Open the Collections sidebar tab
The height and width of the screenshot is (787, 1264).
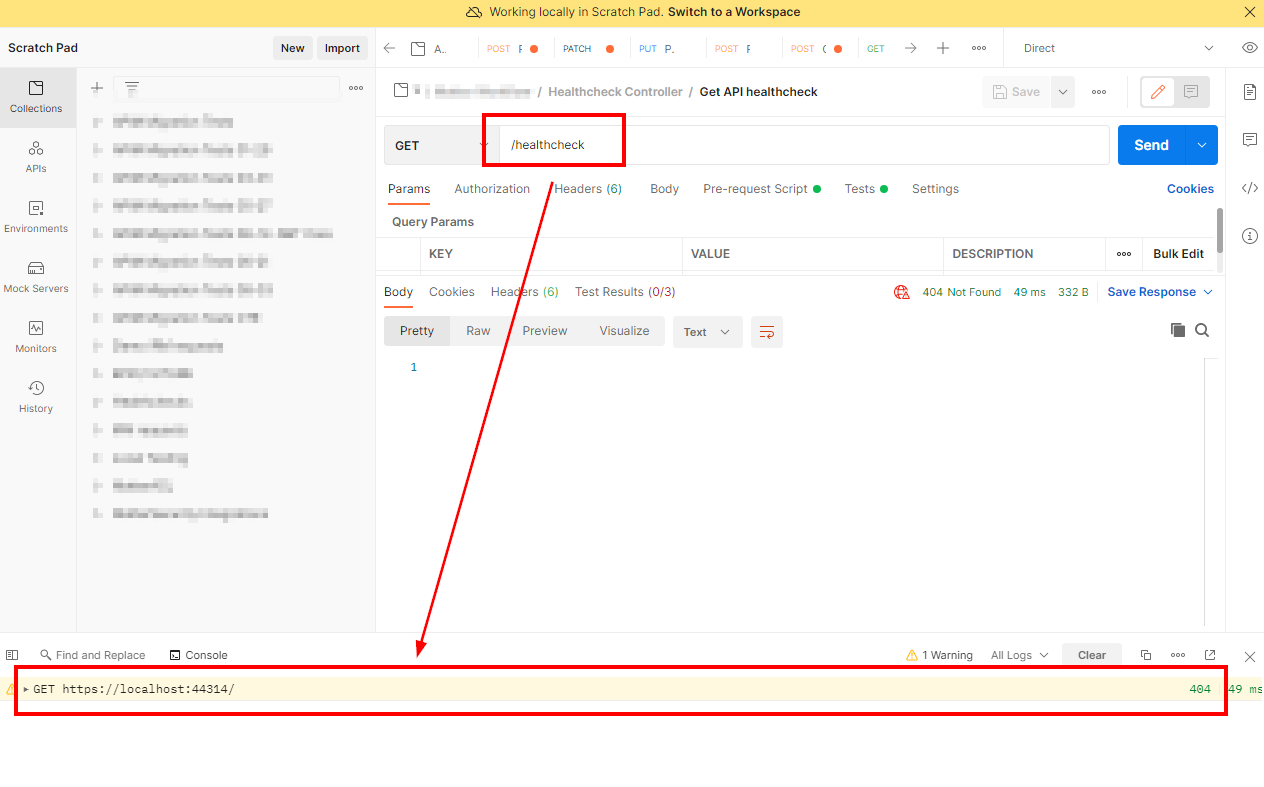[37, 97]
